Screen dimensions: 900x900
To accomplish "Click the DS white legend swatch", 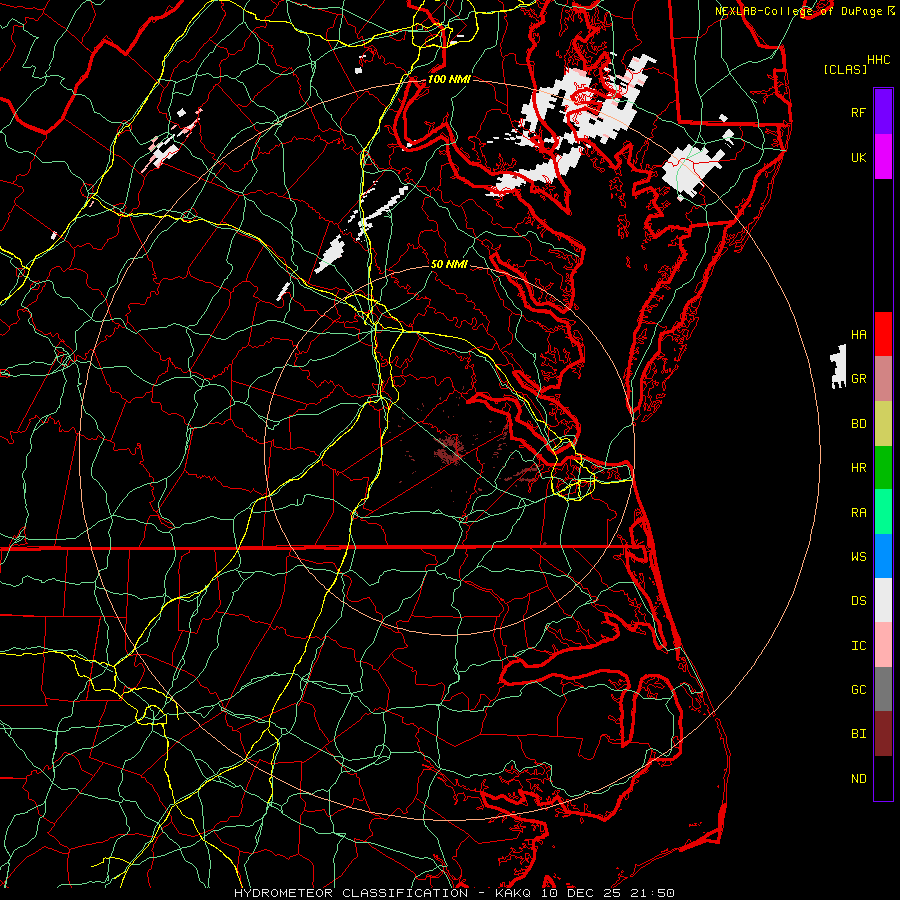I will [x=883, y=600].
